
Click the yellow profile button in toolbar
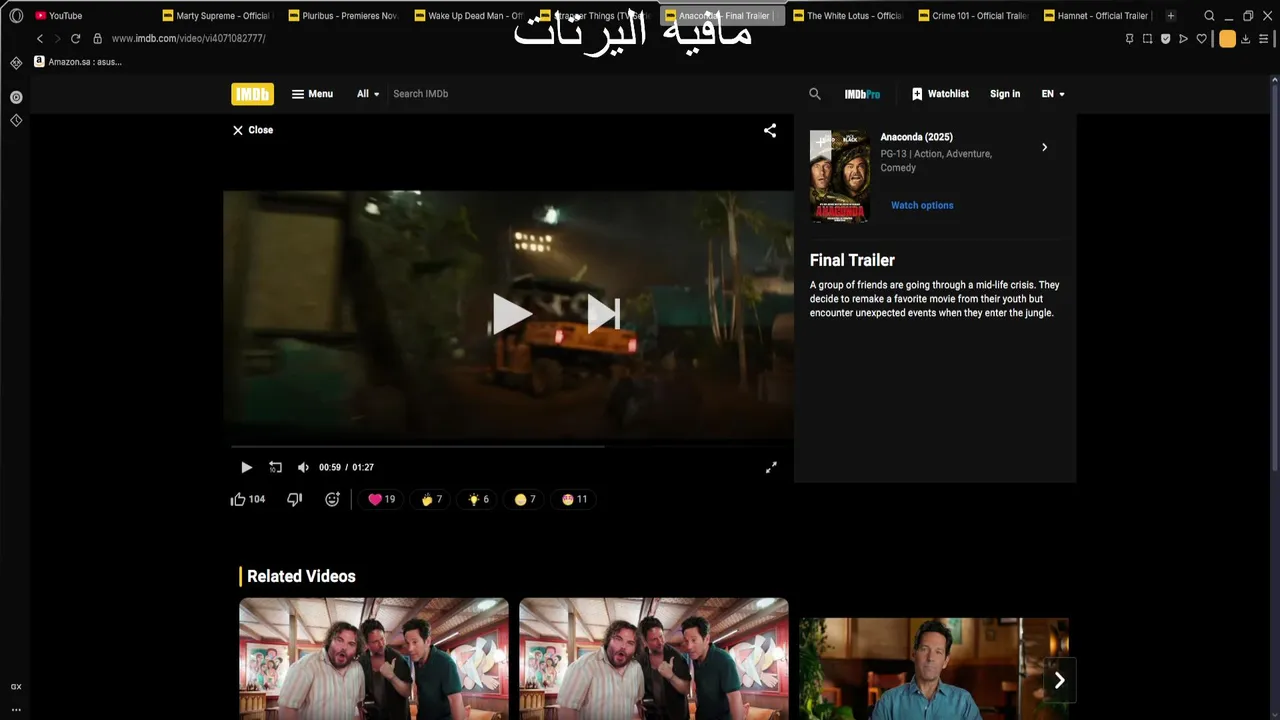click(1227, 39)
